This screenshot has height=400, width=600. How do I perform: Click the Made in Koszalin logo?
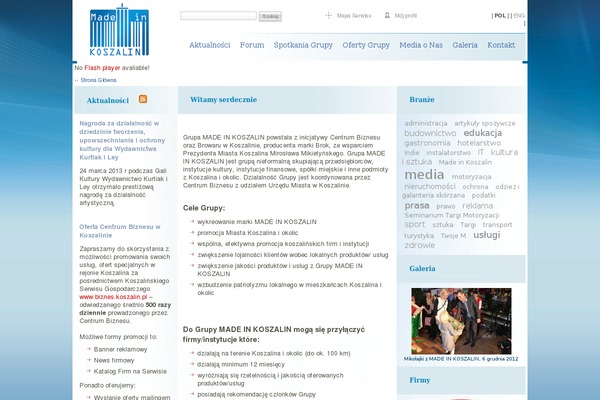click(x=119, y=30)
